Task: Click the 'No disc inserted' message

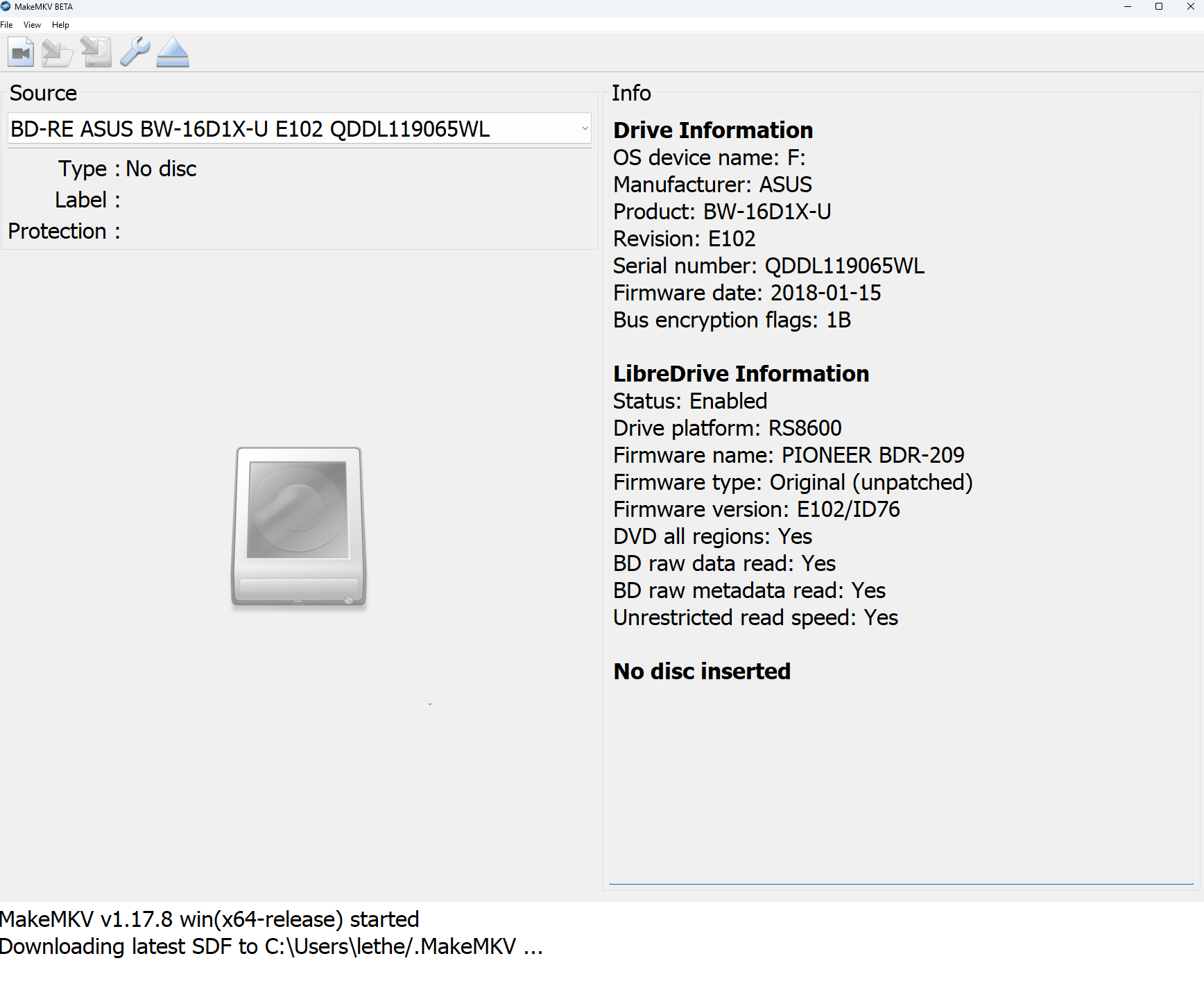Action: [702, 672]
